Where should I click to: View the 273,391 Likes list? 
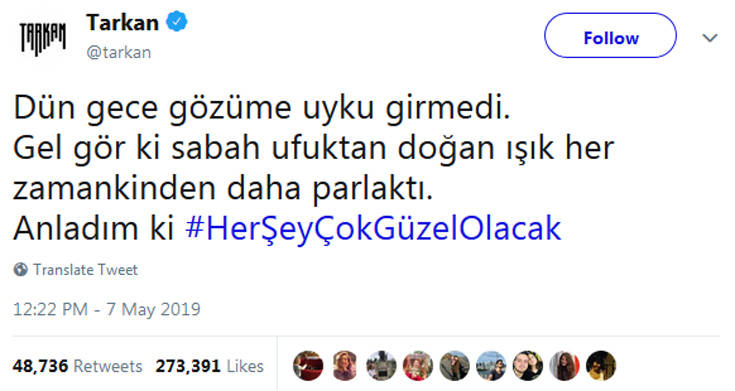(210, 366)
